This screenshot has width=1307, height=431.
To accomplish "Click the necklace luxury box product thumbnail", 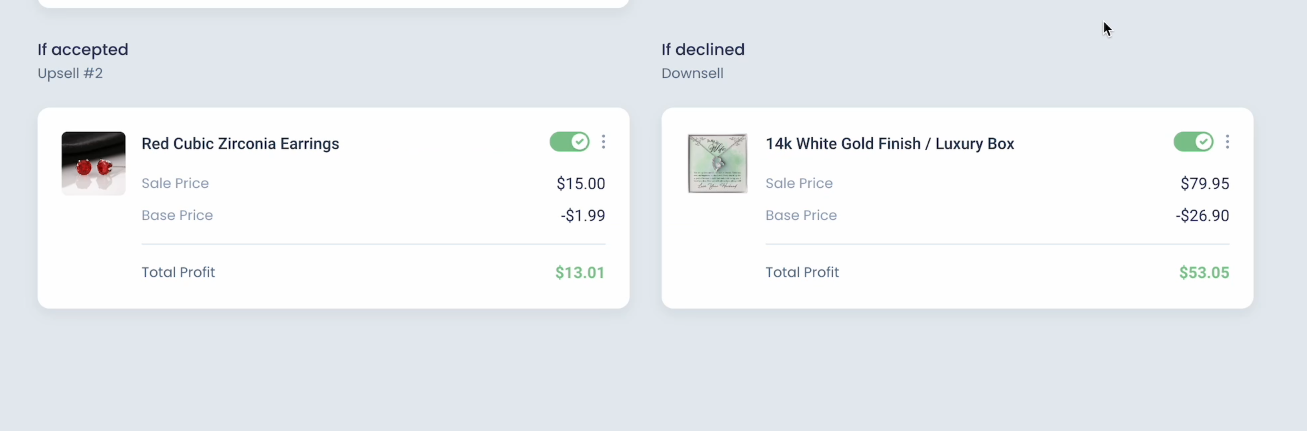I will pyautogui.click(x=717, y=163).
